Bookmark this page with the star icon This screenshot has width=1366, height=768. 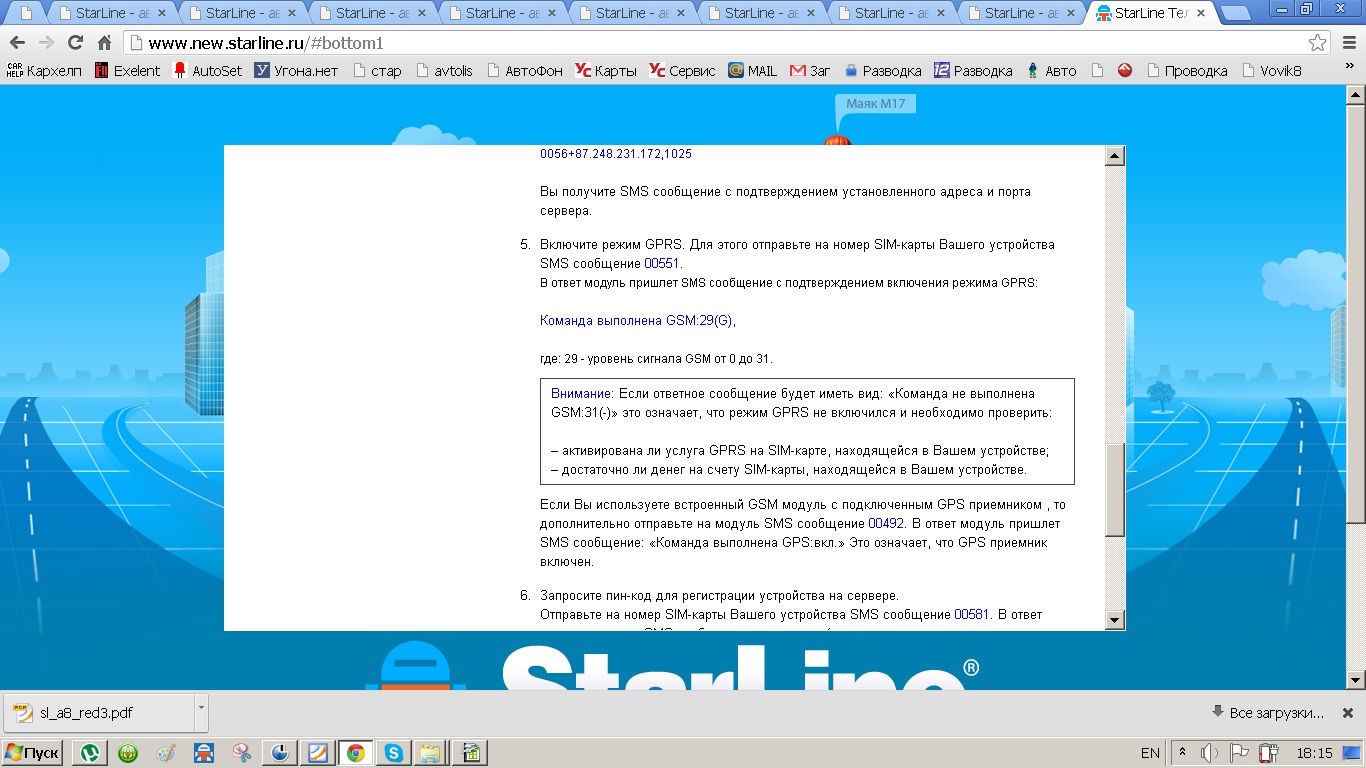point(1318,43)
